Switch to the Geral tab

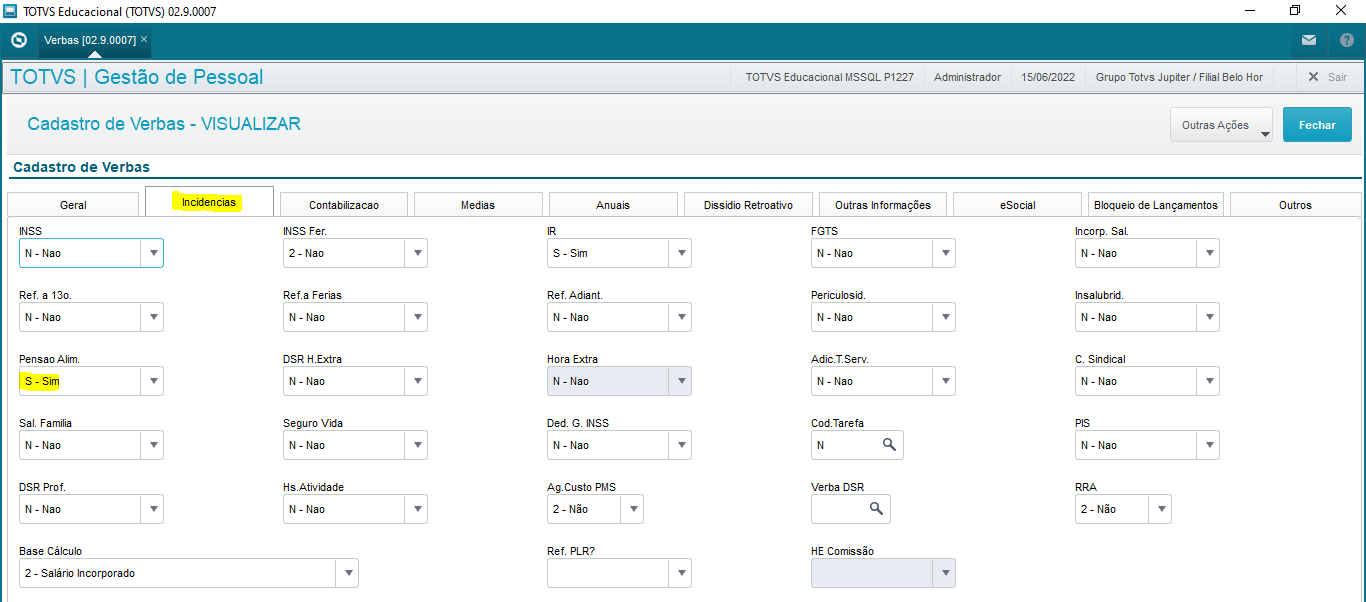pos(73,204)
